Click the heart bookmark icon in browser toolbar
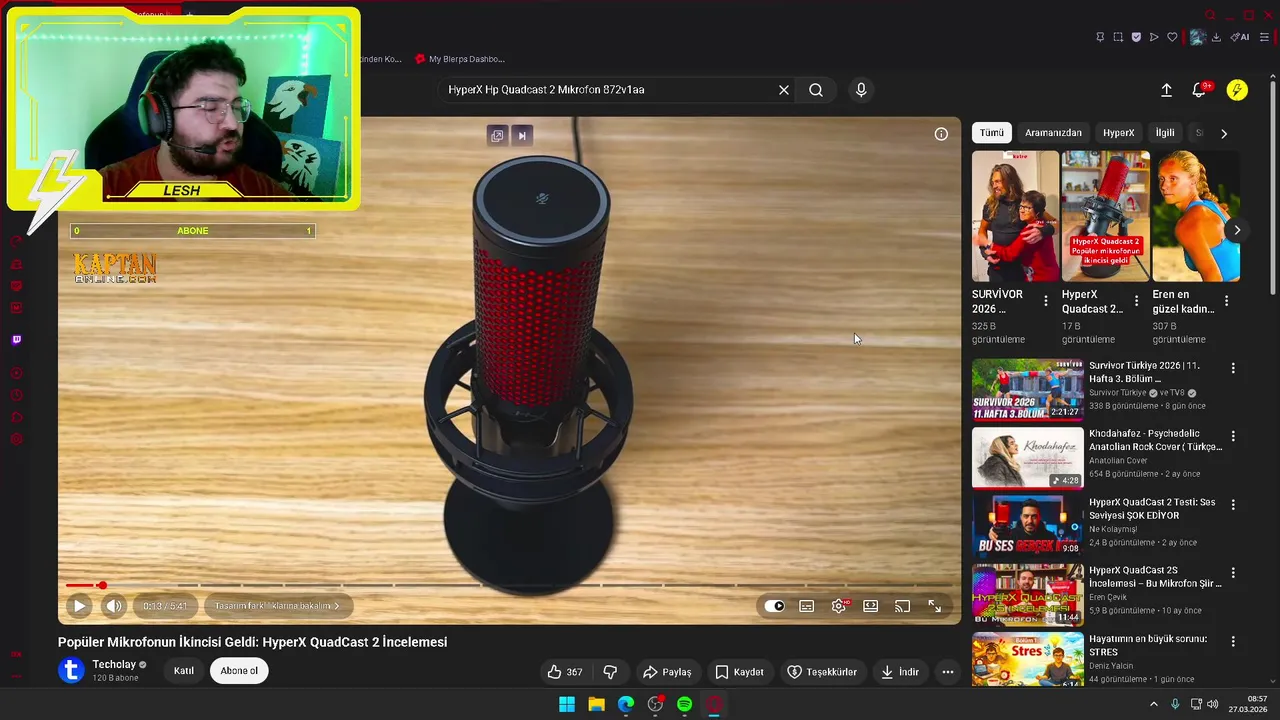 click(x=1172, y=37)
